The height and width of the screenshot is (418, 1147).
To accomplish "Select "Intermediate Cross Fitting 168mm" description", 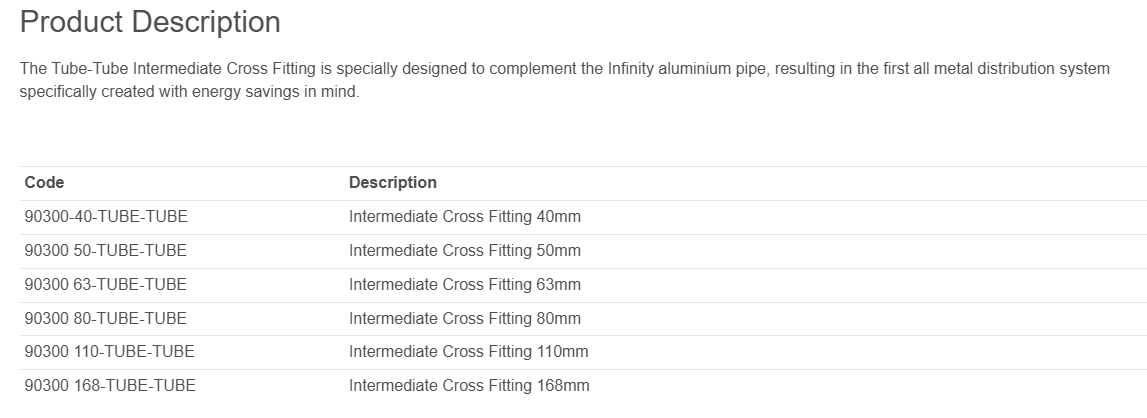I will coord(469,385).
